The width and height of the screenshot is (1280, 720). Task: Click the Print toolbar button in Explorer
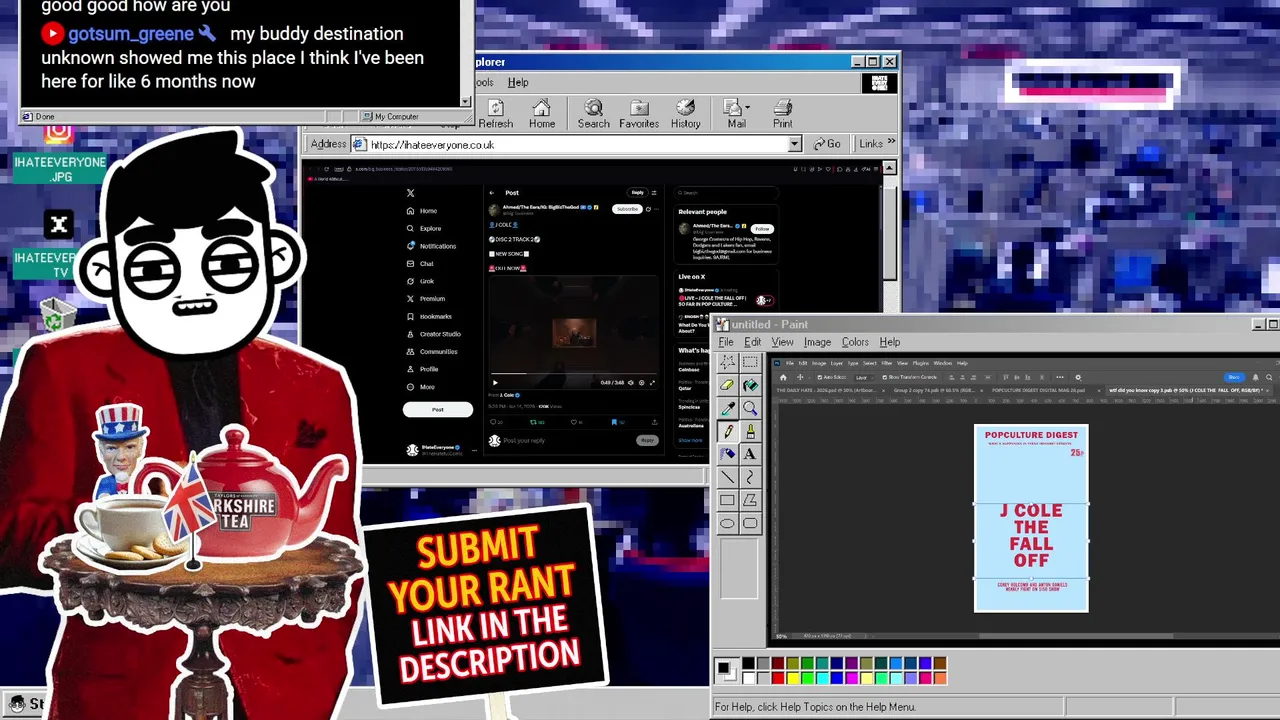click(x=783, y=114)
